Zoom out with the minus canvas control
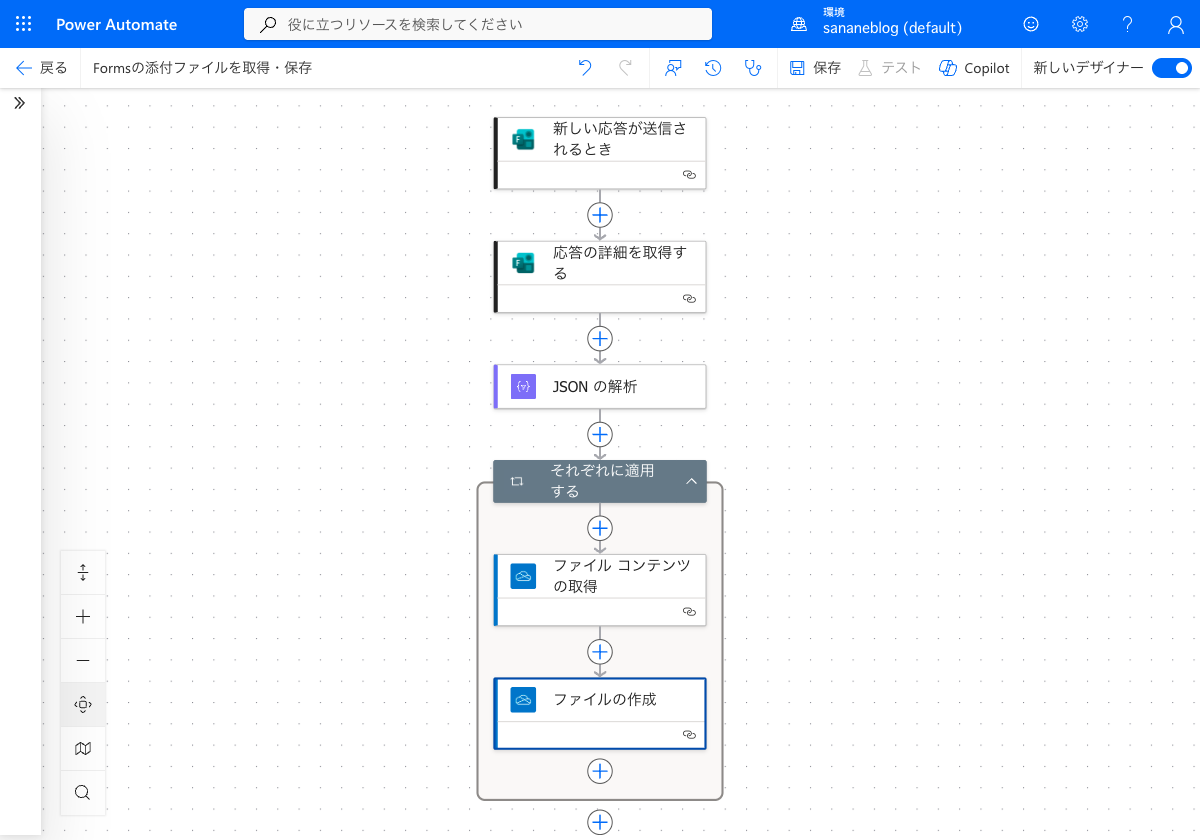Image resolution: width=1200 pixels, height=840 pixels. pos(83,661)
